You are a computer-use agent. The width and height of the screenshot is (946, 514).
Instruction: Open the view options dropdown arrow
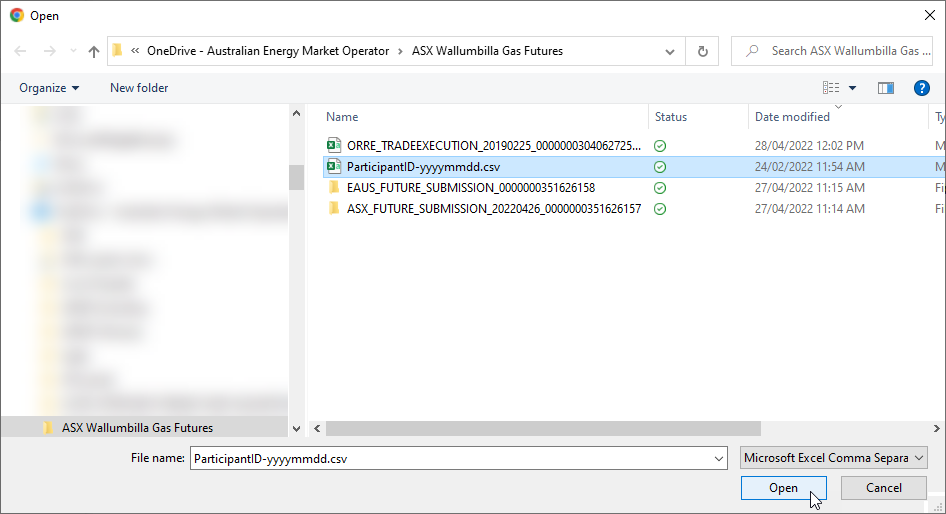[852, 88]
